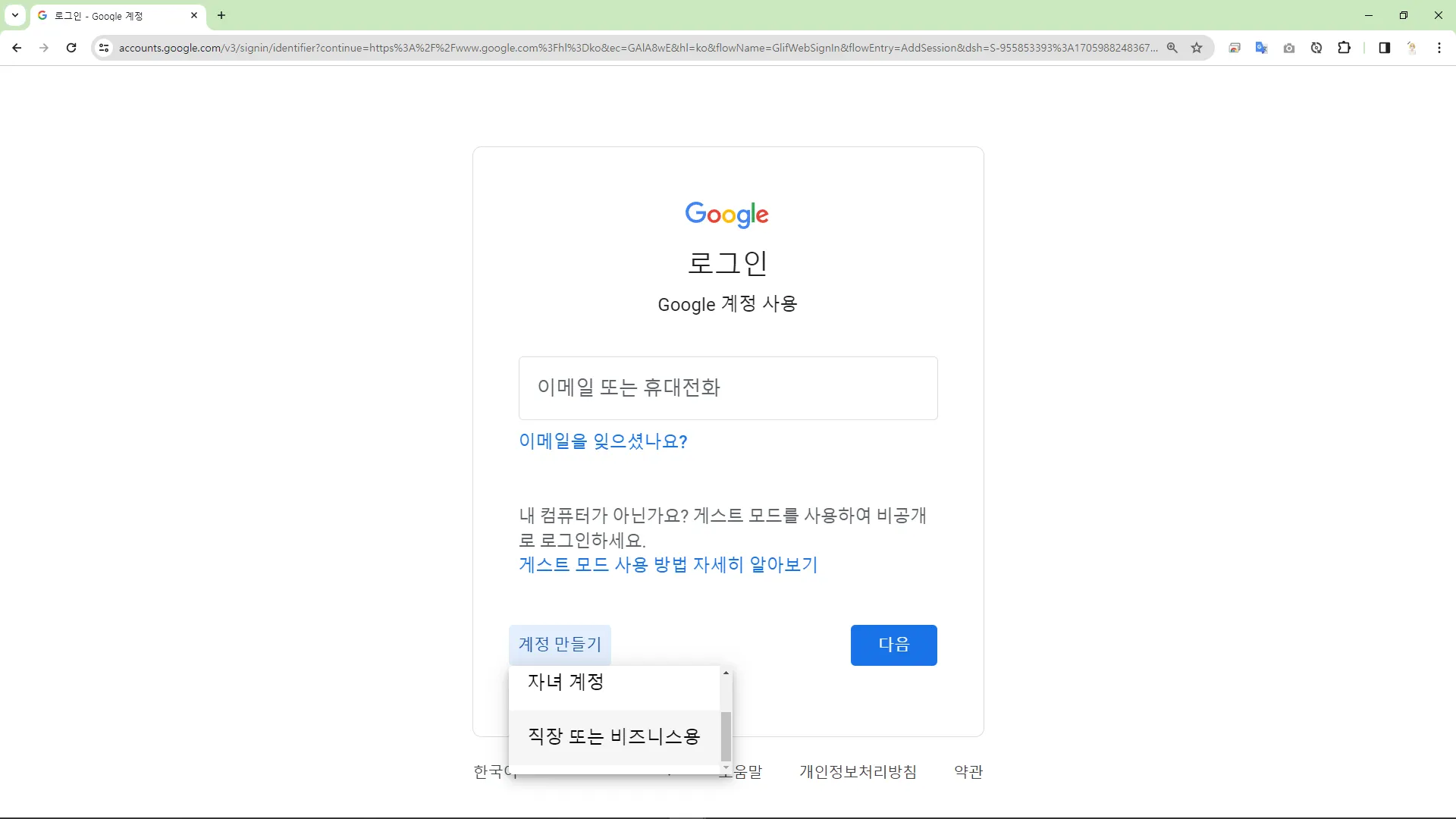Open the Extensions puzzle-piece menu
Image resolution: width=1456 pixels, height=819 pixels.
[x=1344, y=48]
